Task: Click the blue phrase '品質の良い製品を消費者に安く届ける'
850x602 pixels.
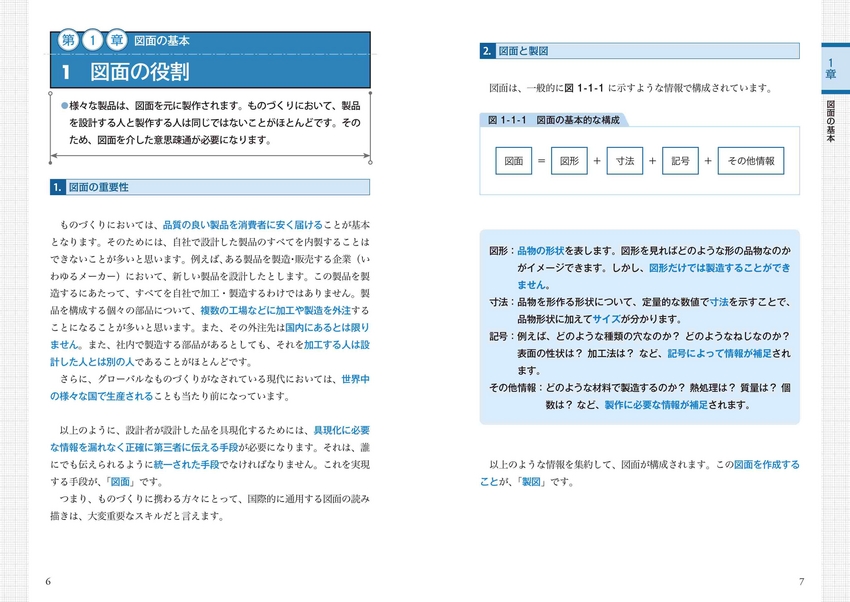Action: pos(242,225)
